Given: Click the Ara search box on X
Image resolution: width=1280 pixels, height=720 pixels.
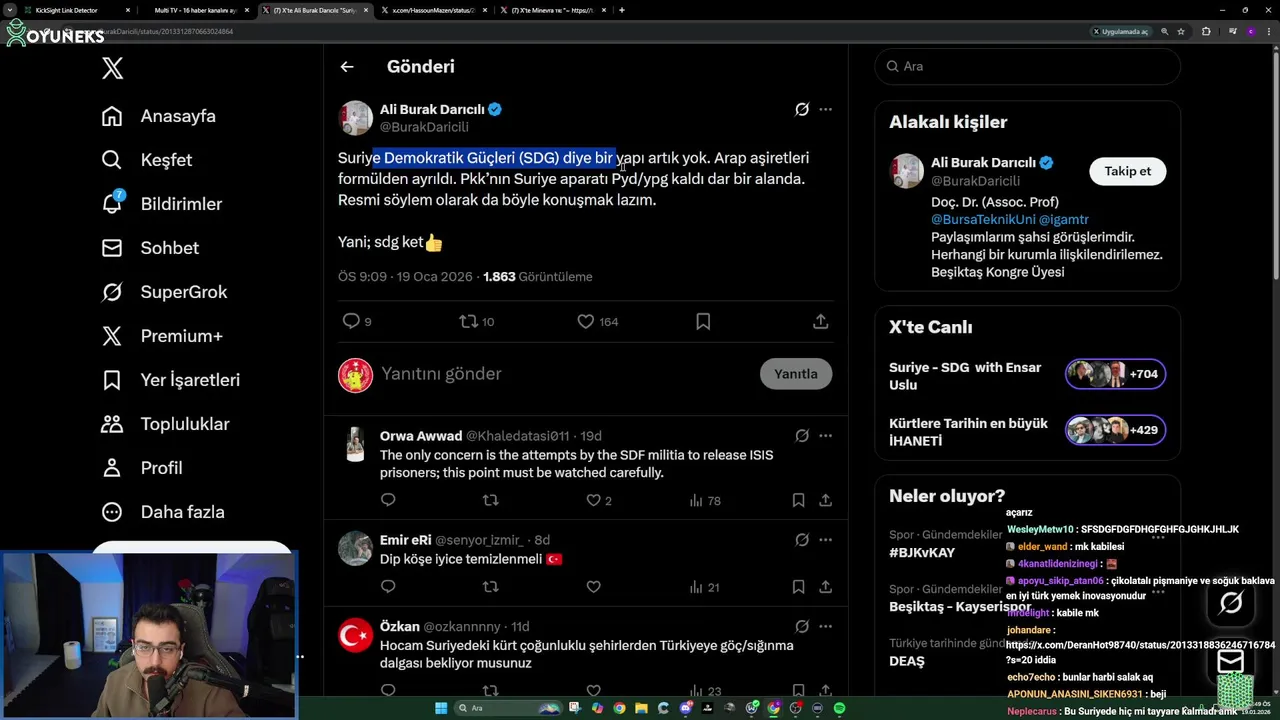Looking at the screenshot, I should 1027,66.
